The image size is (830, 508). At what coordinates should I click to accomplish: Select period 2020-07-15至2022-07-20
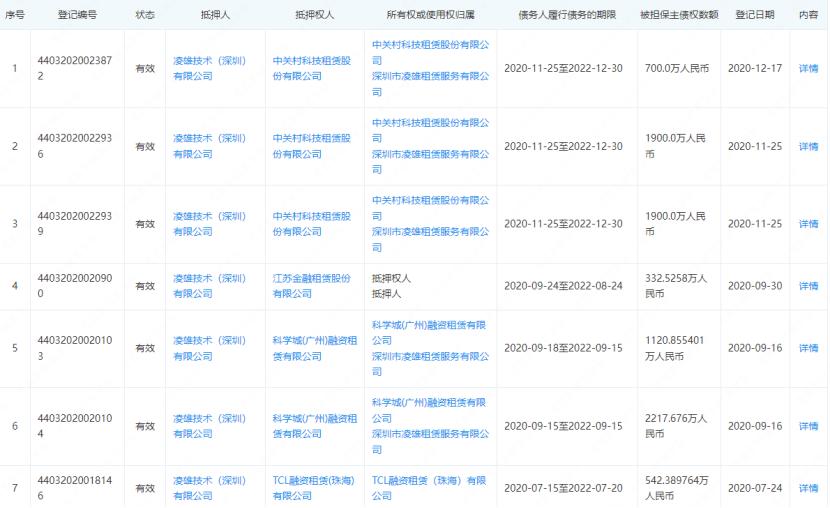pyautogui.click(x=563, y=488)
